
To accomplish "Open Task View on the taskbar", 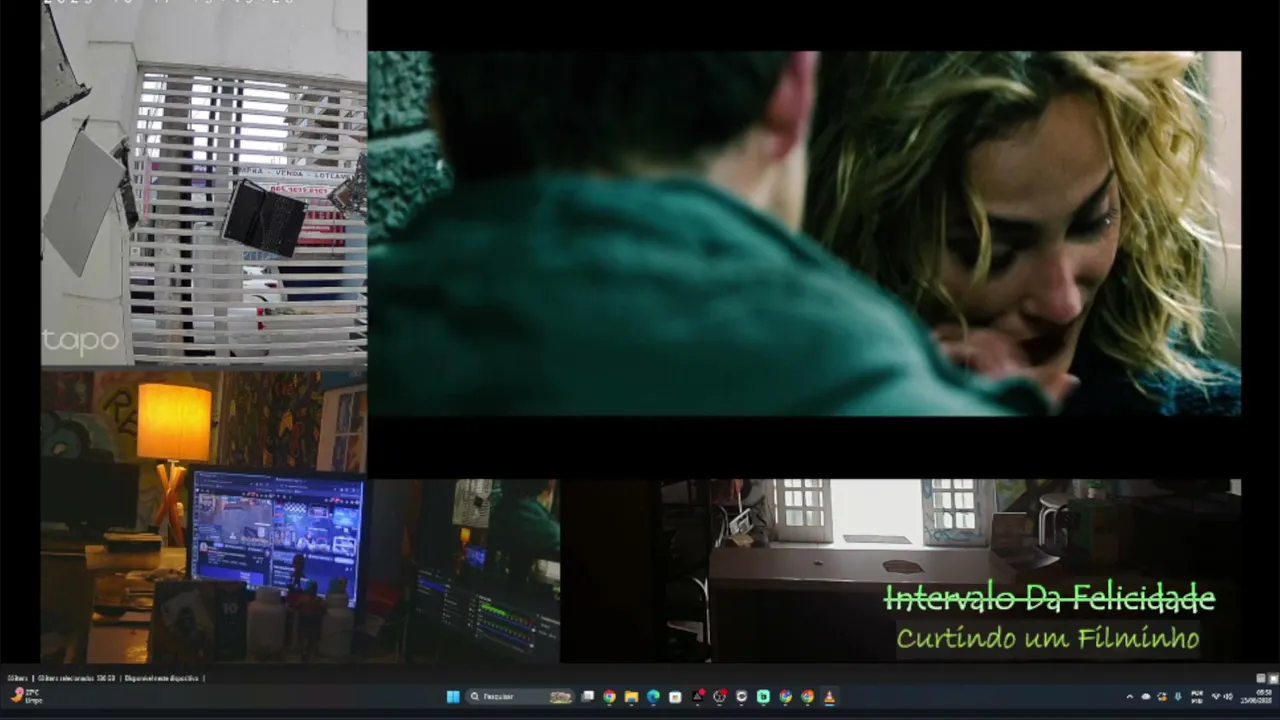I will pyautogui.click(x=588, y=697).
